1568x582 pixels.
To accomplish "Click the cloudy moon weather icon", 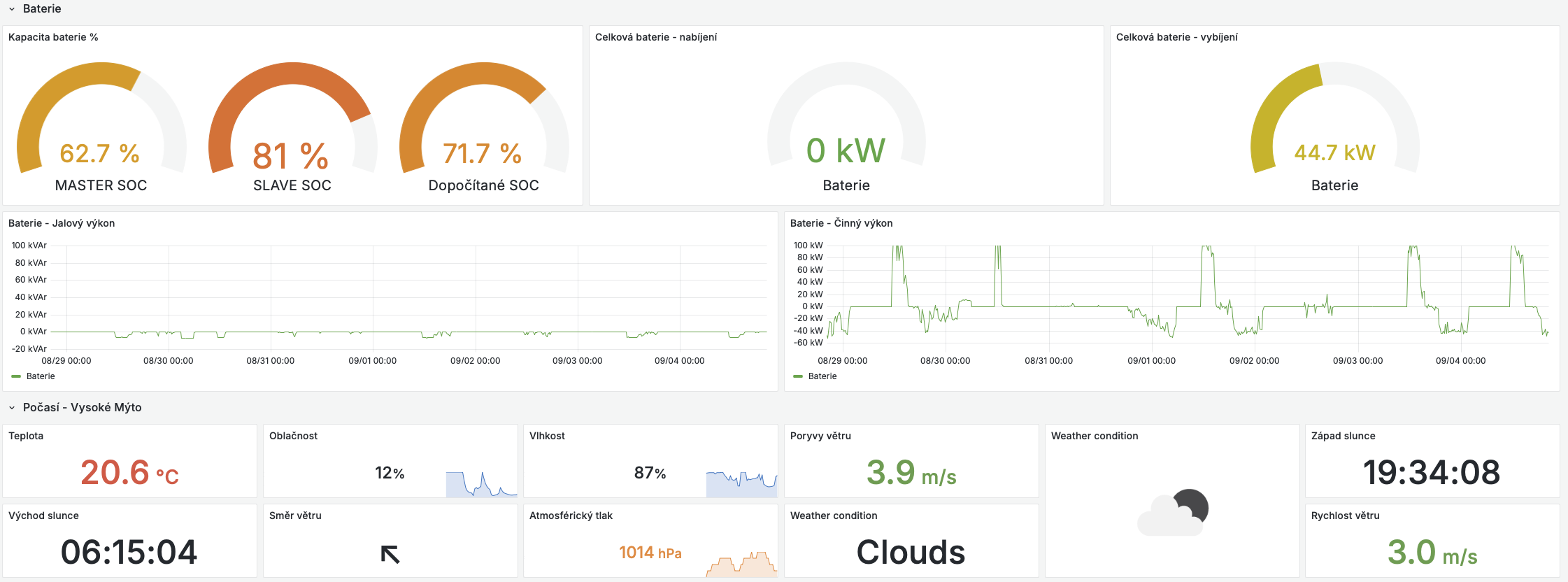I will point(1173,512).
